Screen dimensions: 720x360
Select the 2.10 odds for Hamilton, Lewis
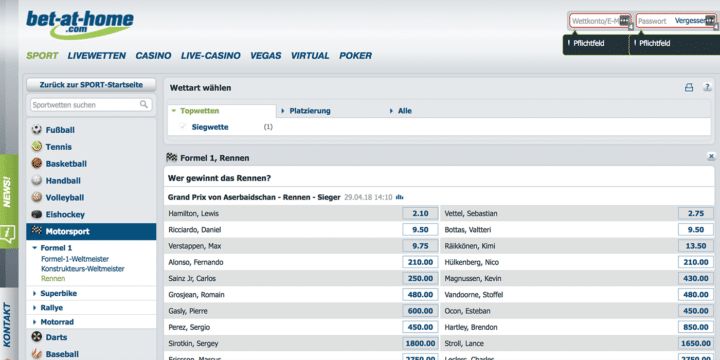(420, 214)
